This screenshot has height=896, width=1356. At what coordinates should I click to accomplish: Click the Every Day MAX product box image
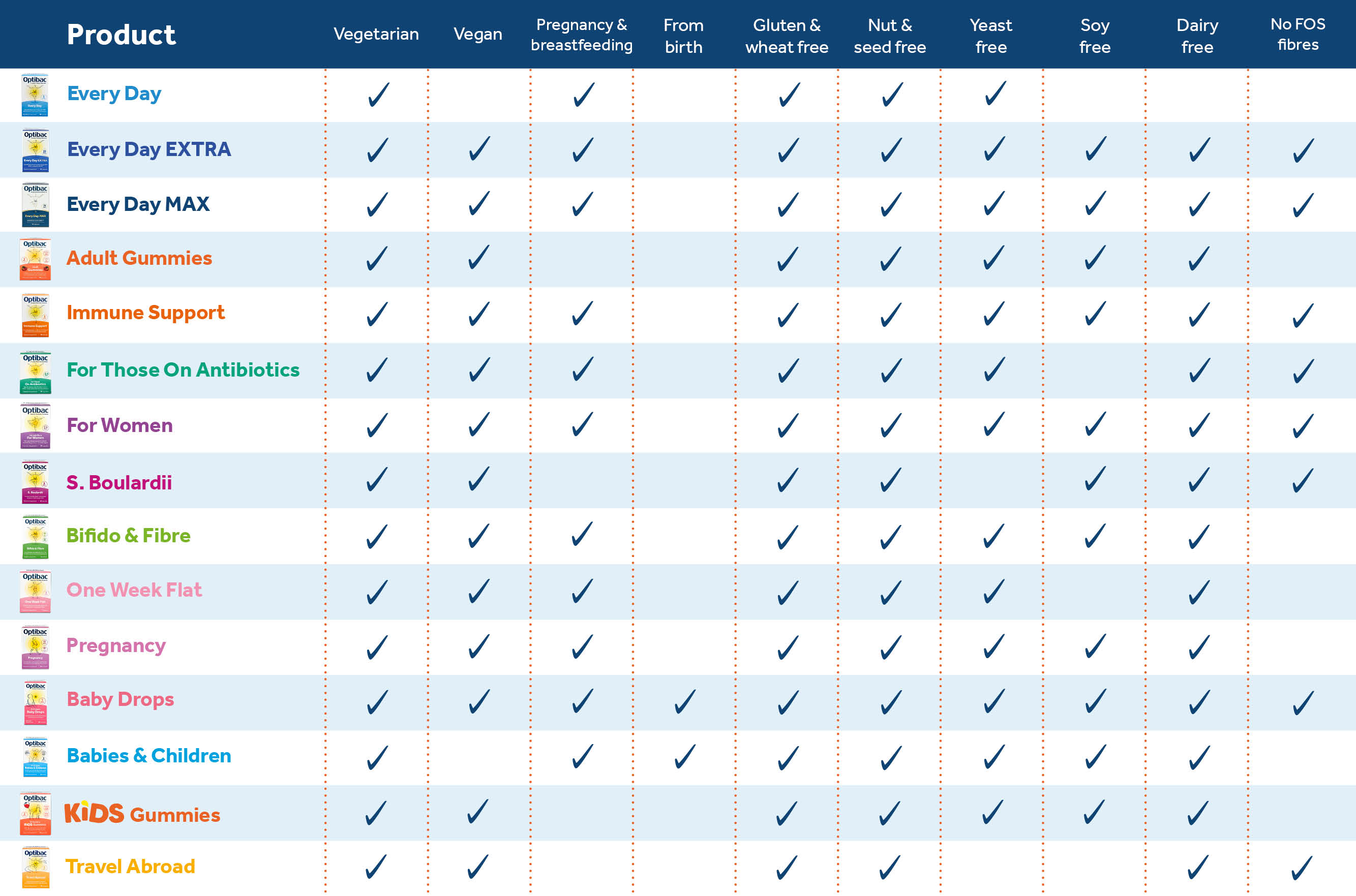[x=35, y=205]
